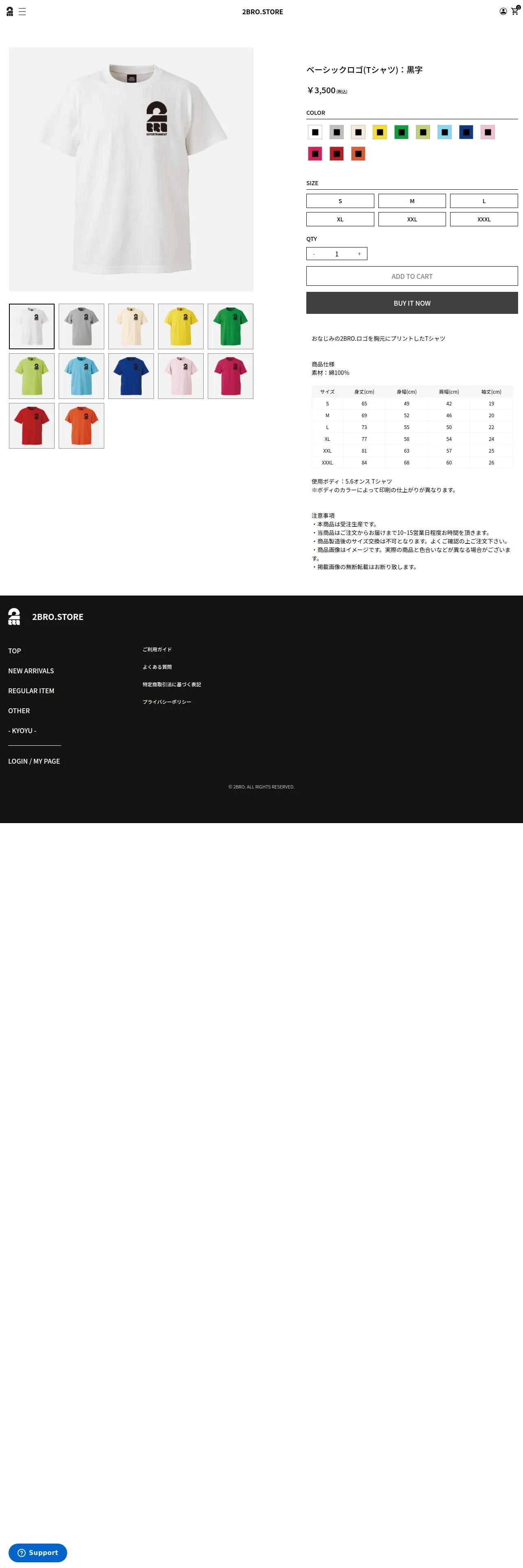Select the light pink color swatch
Screen dimensions: 523x1568
click(488, 132)
